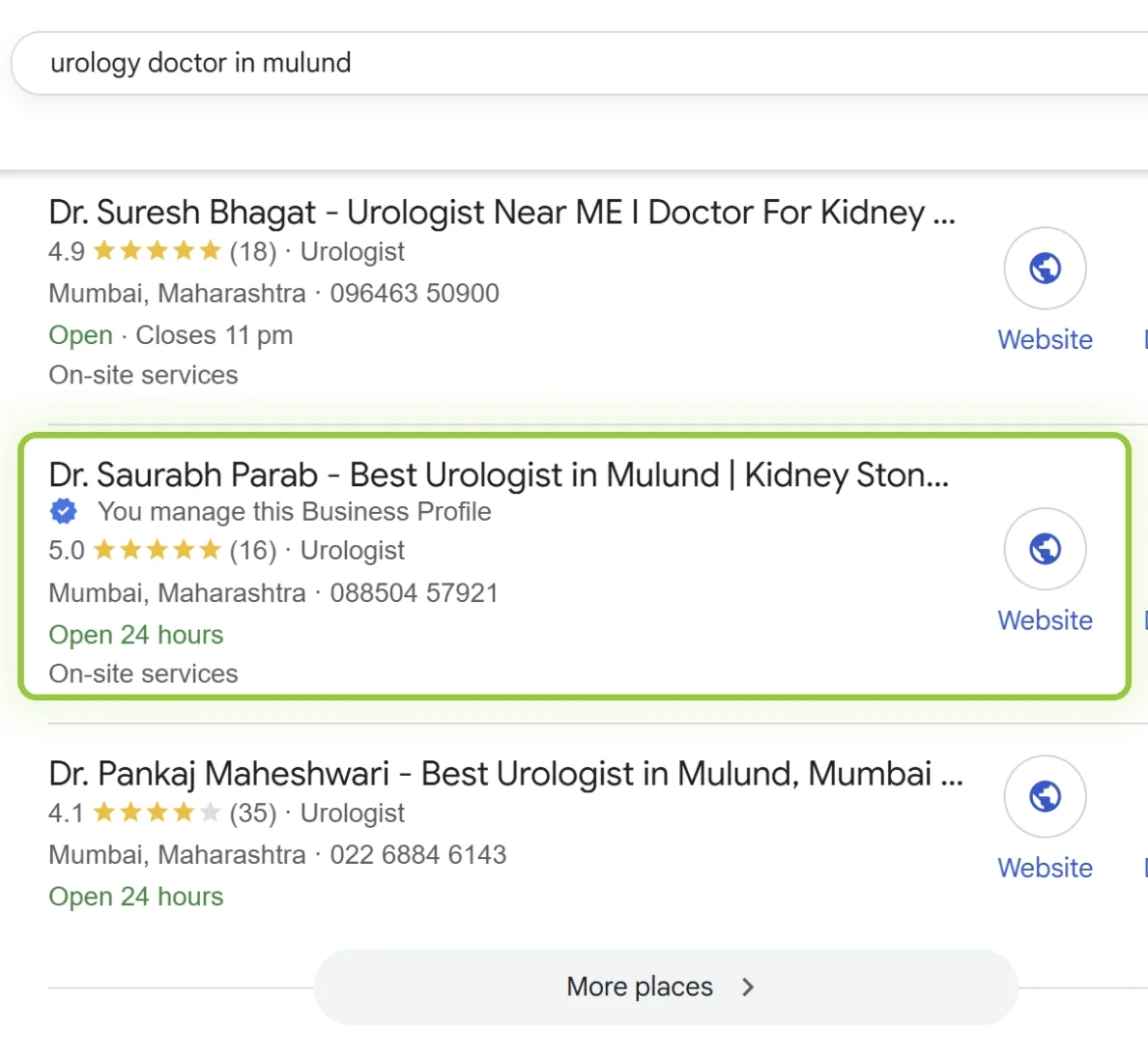The height and width of the screenshot is (1057, 1148).
Task: Open Dr. Pankaj Maheshwari listing title
Action: pyautogui.click(x=505, y=774)
